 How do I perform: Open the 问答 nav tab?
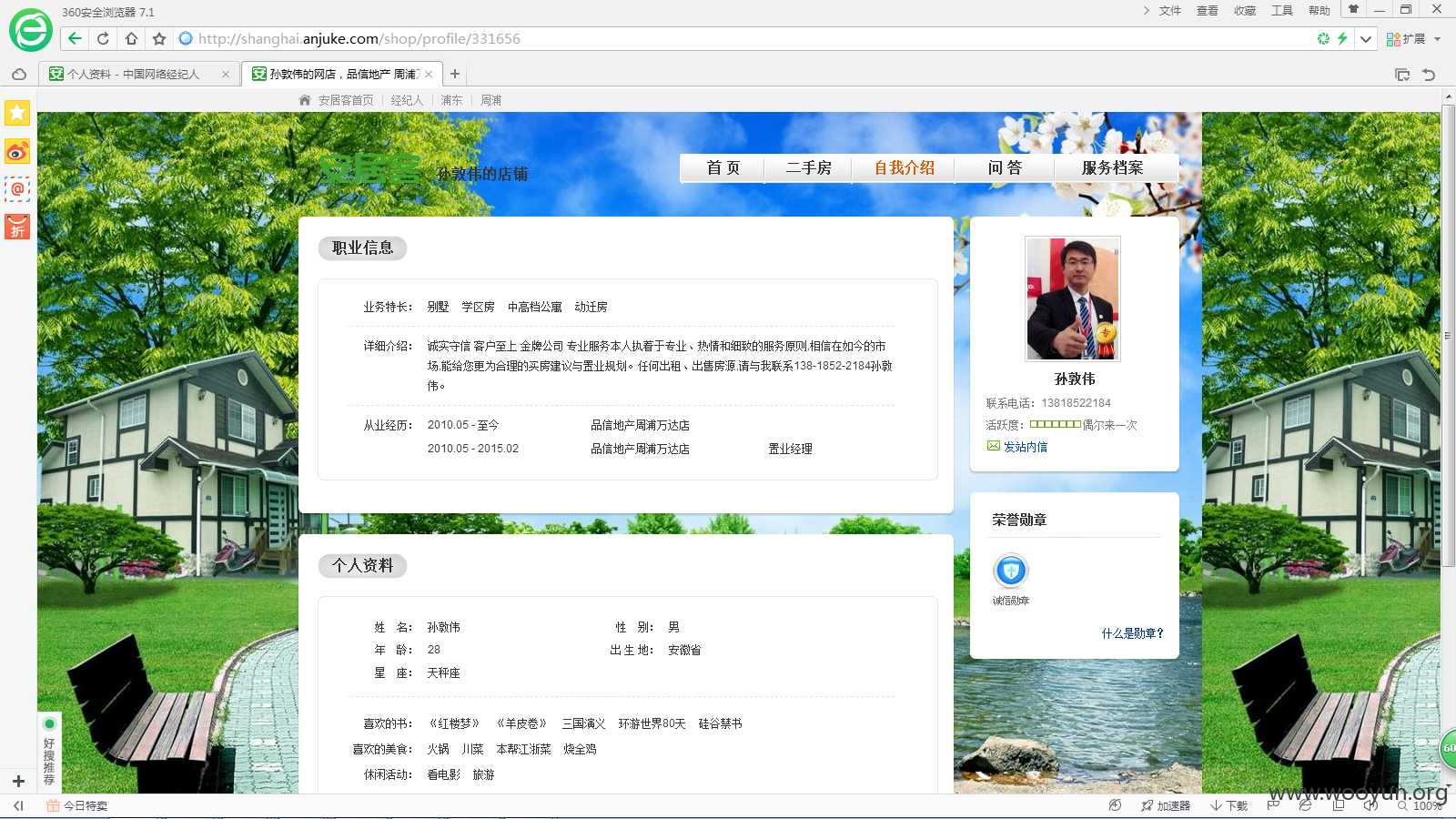tap(1006, 167)
